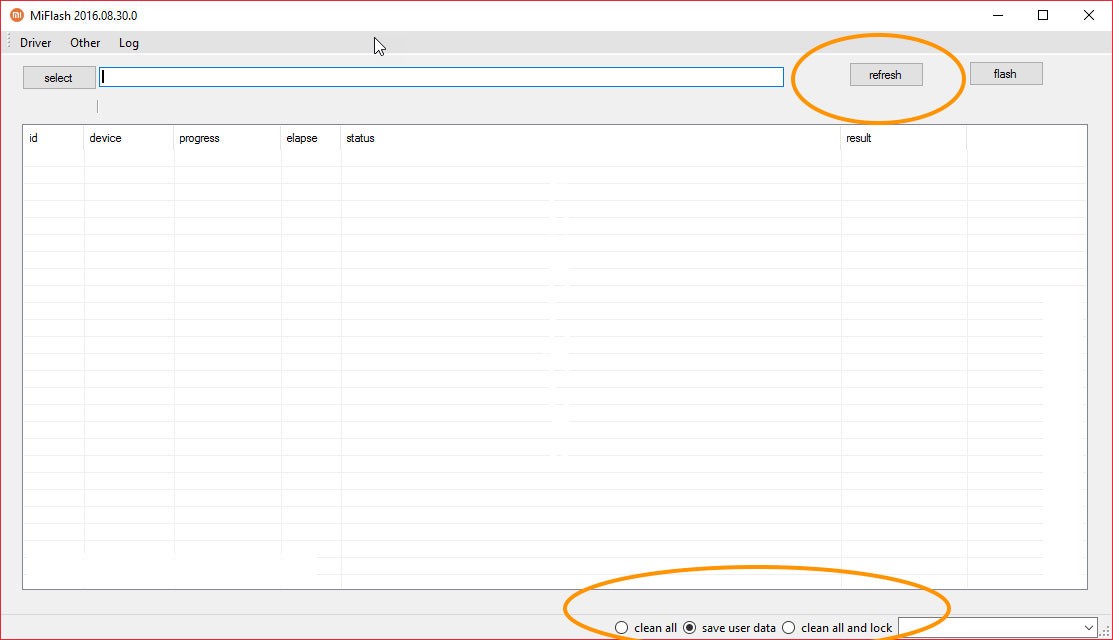Open the Driver menu

click(x=36, y=43)
